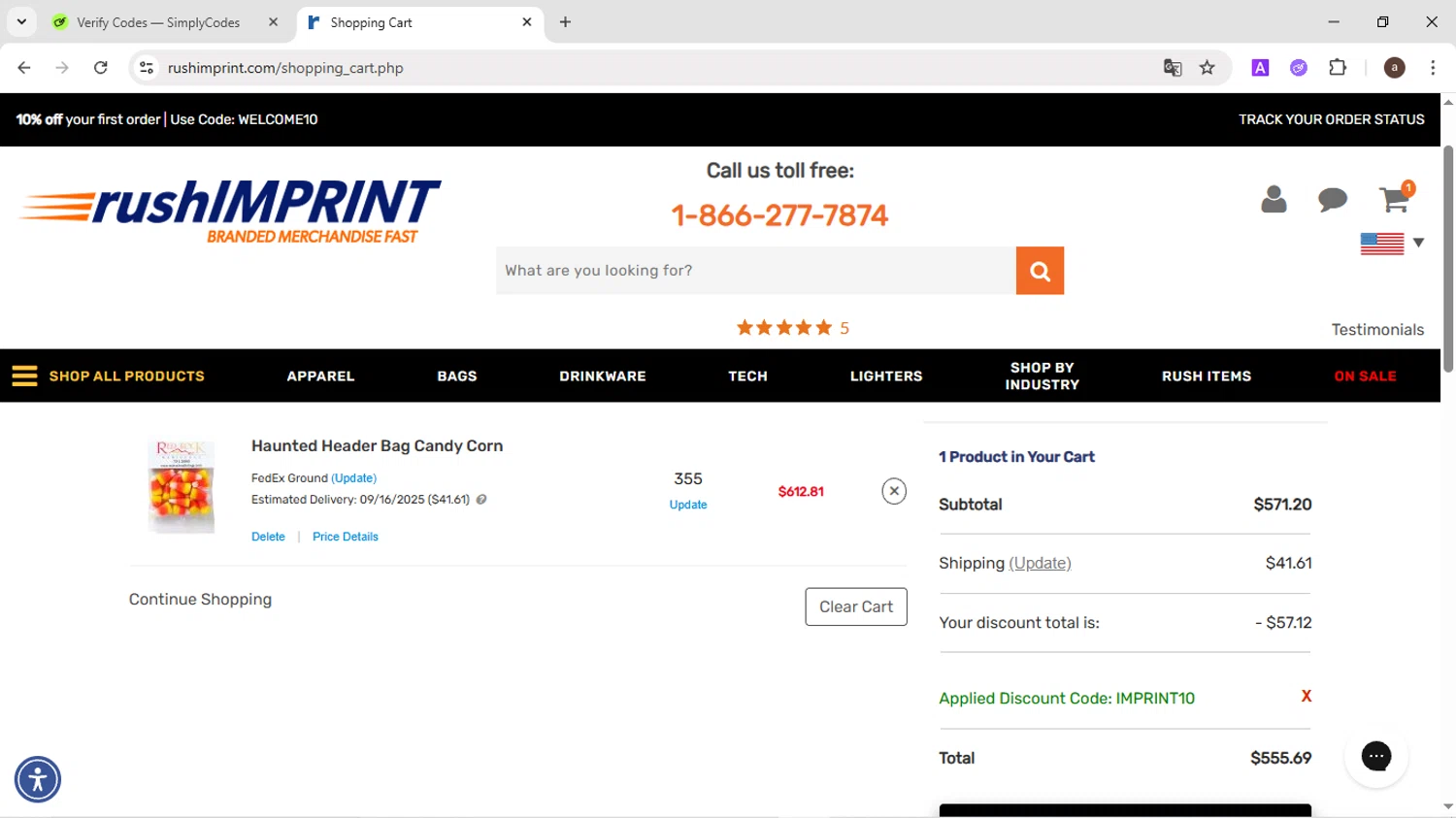Reload the page
The image size is (1456, 818).
pyautogui.click(x=100, y=68)
